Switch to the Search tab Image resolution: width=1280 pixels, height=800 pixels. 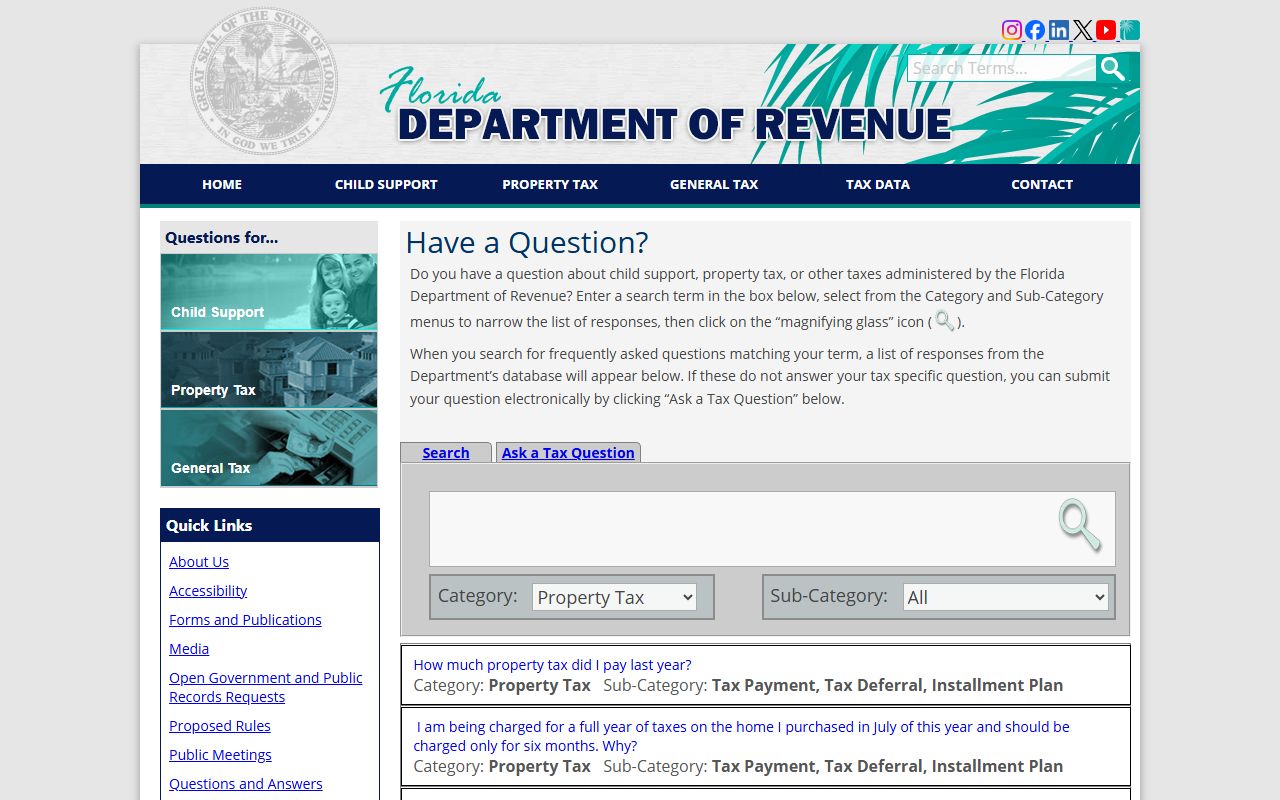pyautogui.click(x=446, y=453)
